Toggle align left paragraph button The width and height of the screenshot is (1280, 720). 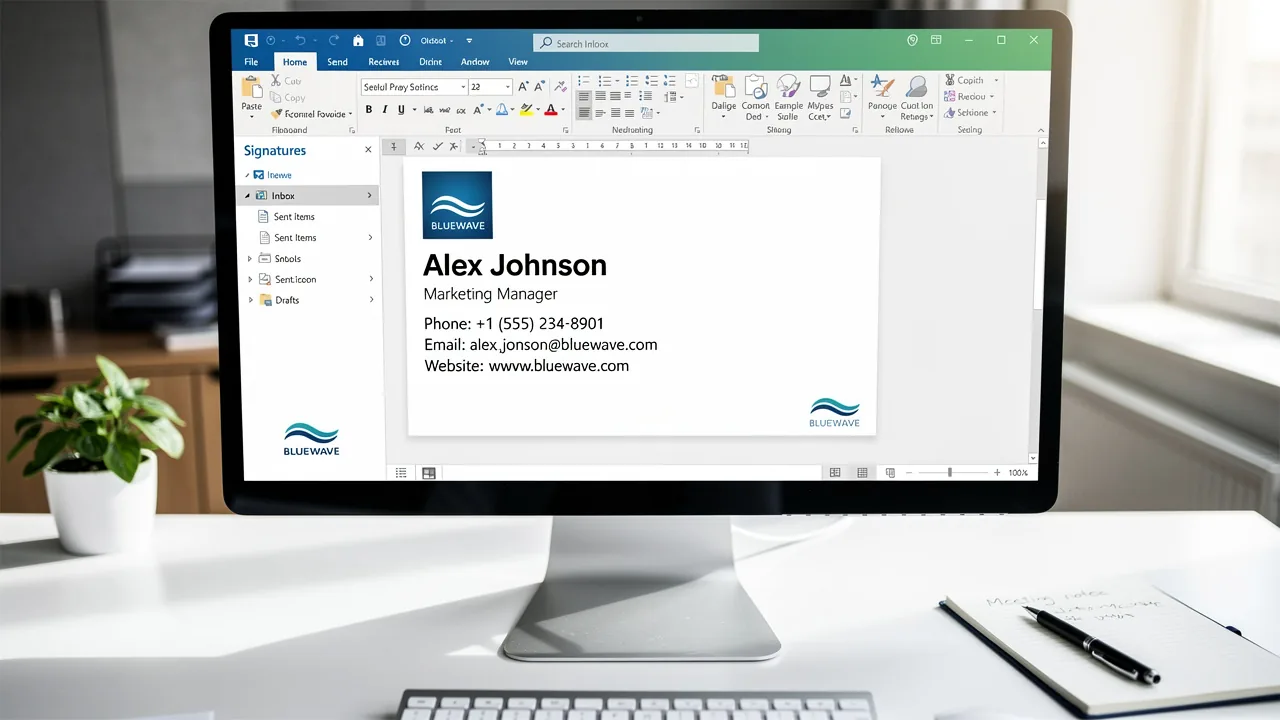(x=584, y=97)
